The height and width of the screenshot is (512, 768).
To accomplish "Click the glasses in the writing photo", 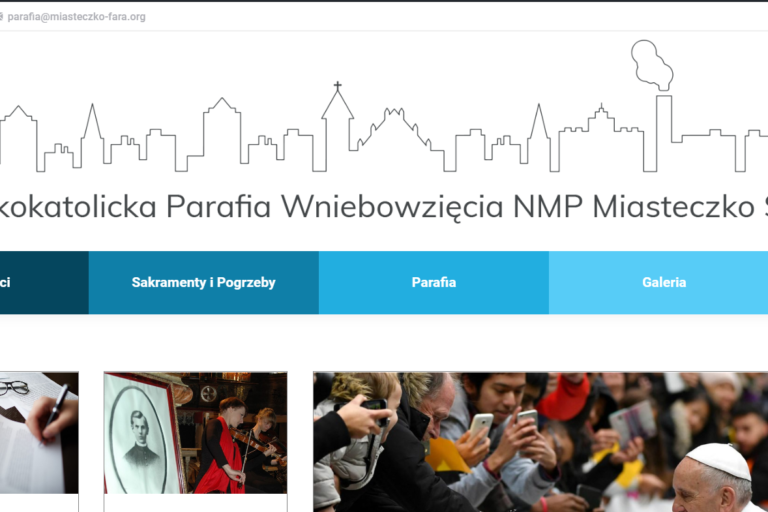I will point(14,388).
